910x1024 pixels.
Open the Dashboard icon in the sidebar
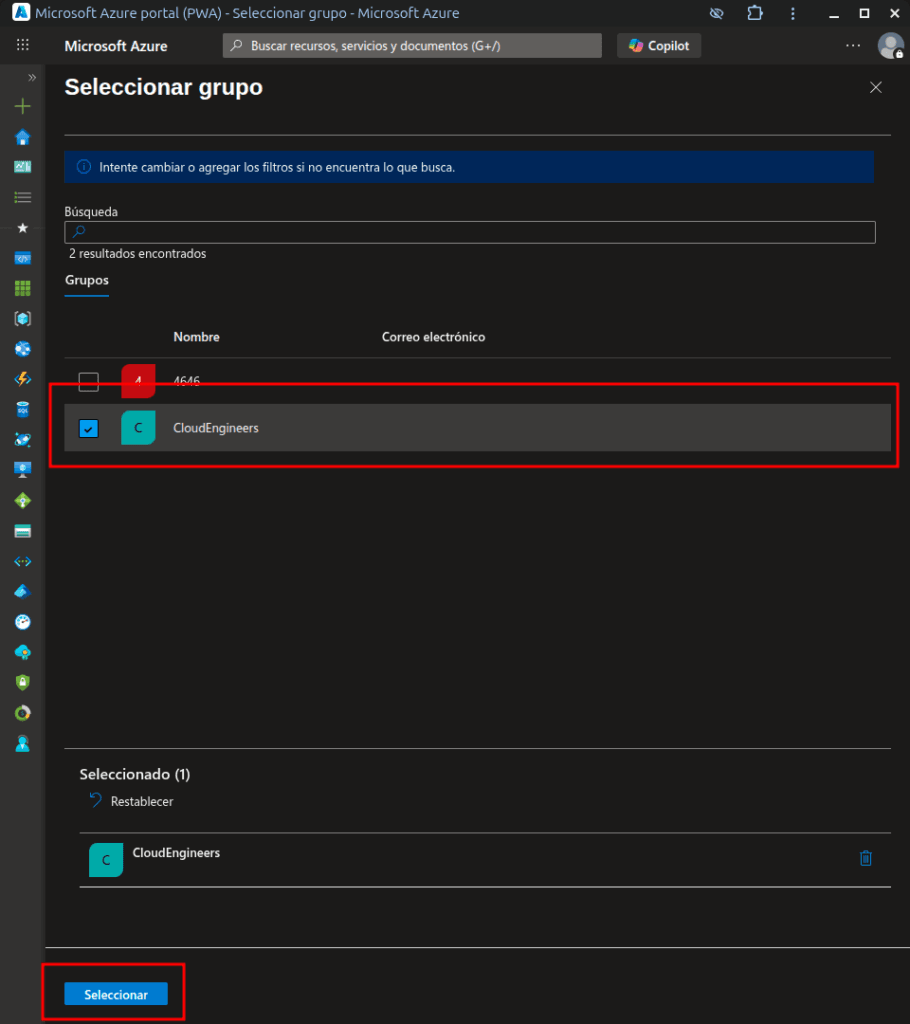tap(22, 167)
